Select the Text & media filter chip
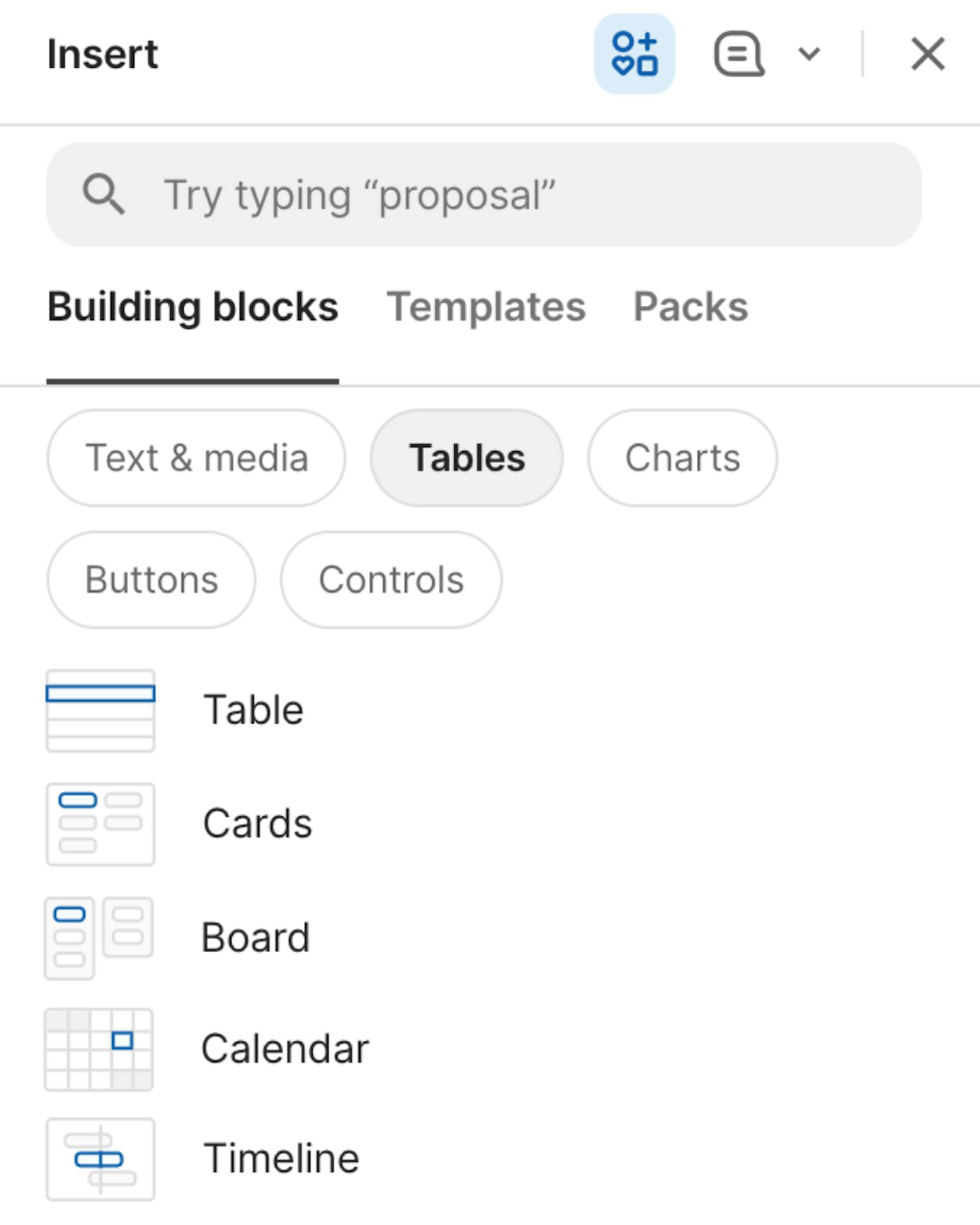The width and height of the screenshot is (980, 1225). pos(196,458)
